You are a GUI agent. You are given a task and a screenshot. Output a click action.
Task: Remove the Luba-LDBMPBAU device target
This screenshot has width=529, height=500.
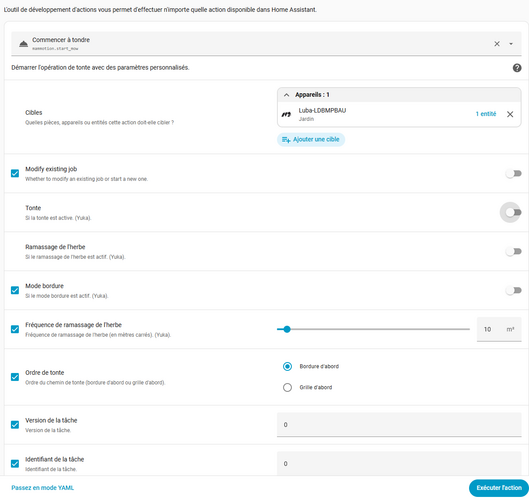click(510, 114)
